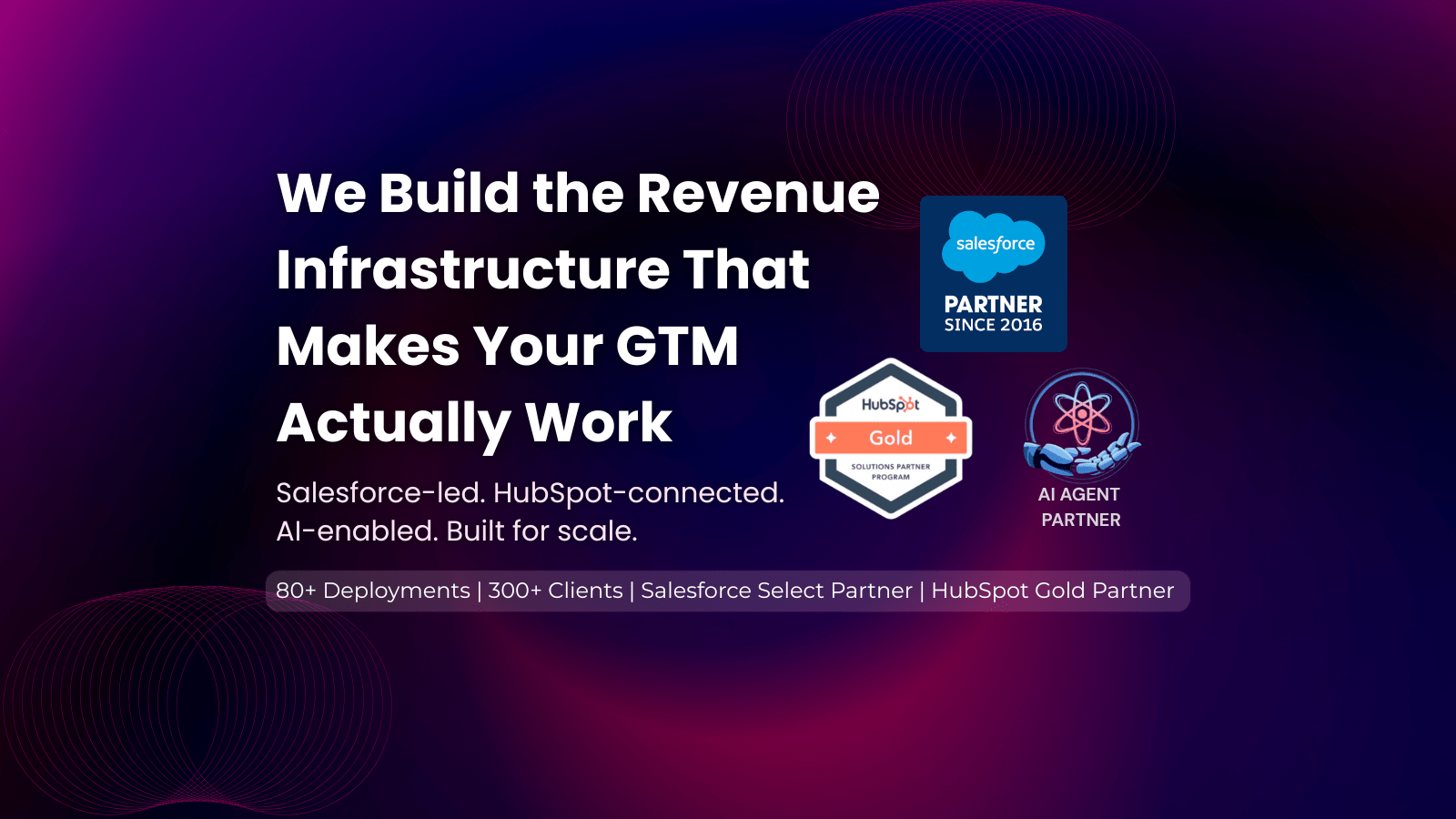Click the "AI AGENT PARTNER" label
Image resolution: width=1456 pixels, height=819 pixels.
(x=1080, y=507)
